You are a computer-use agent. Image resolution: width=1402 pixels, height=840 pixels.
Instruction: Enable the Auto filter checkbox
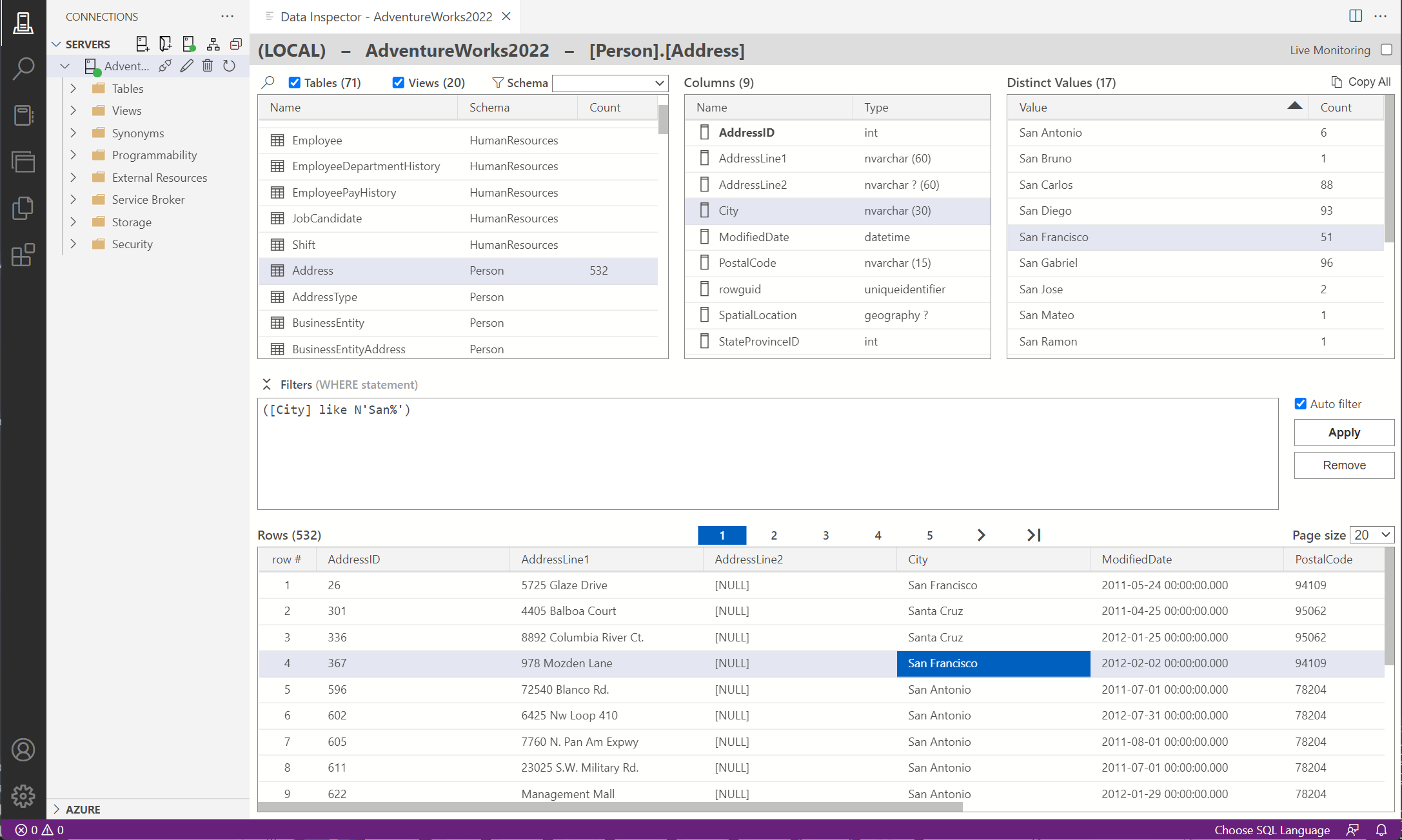tap(1300, 403)
